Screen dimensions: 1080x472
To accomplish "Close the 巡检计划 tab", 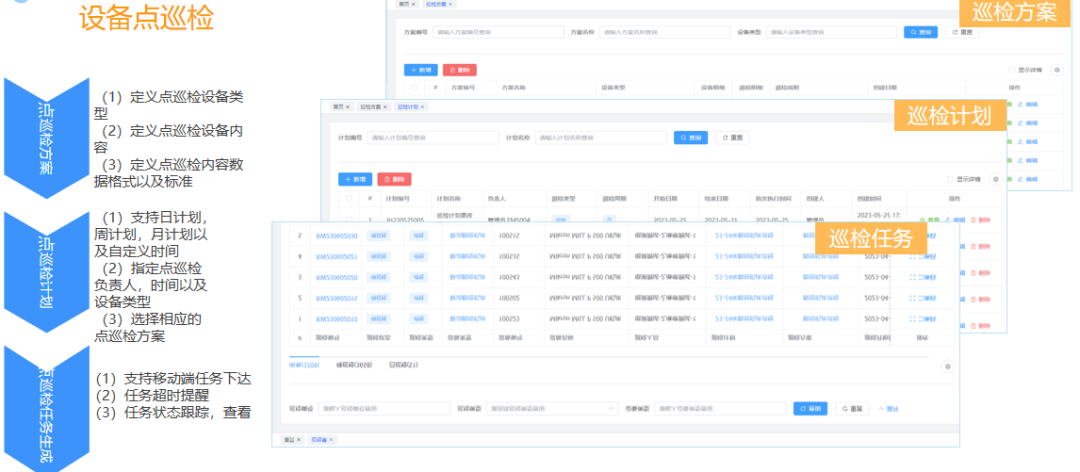I will [422, 107].
